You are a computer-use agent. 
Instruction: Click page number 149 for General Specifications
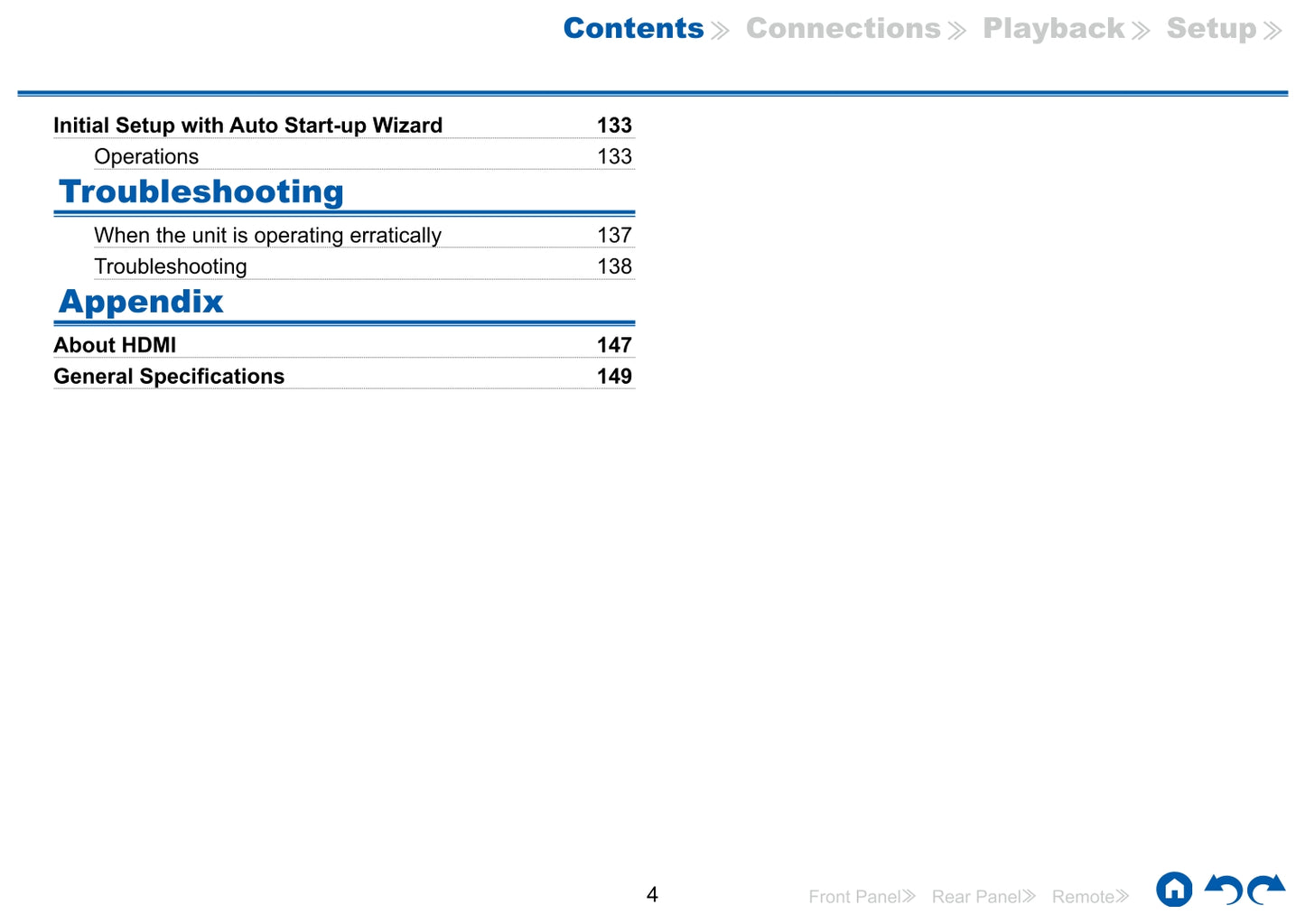tap(614, 377)
